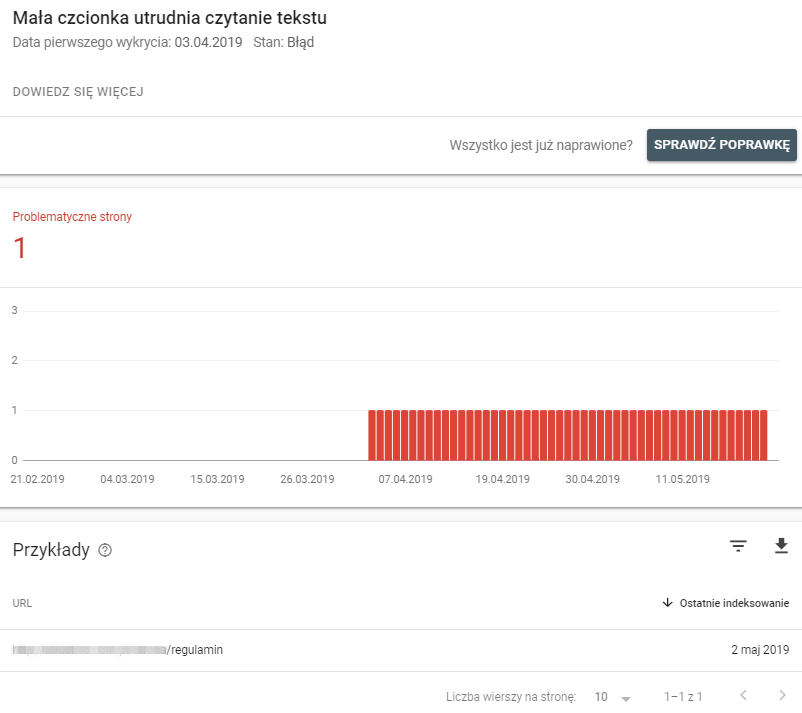Go to the next page of results

click(x=782, y=695)
